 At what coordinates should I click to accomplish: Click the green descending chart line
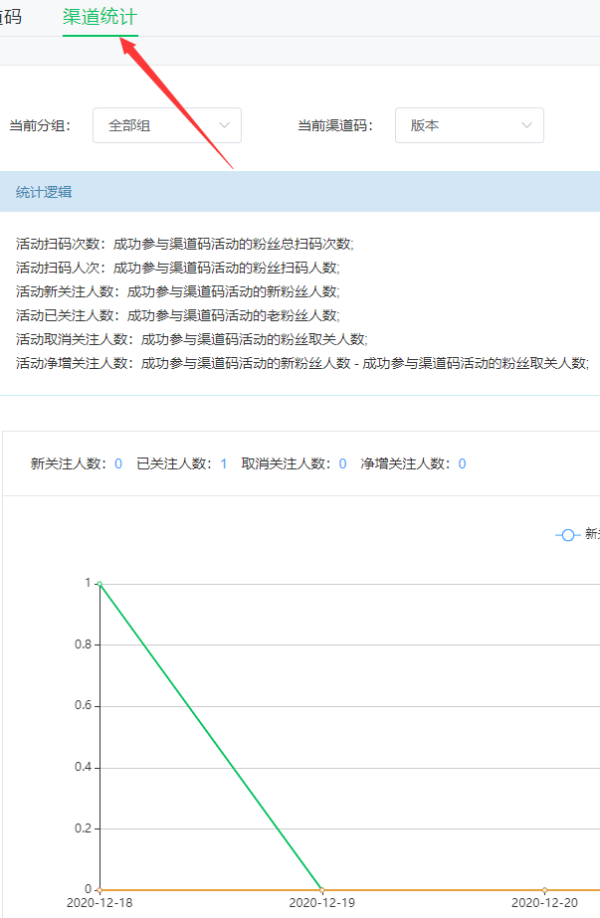coord(211,736)
